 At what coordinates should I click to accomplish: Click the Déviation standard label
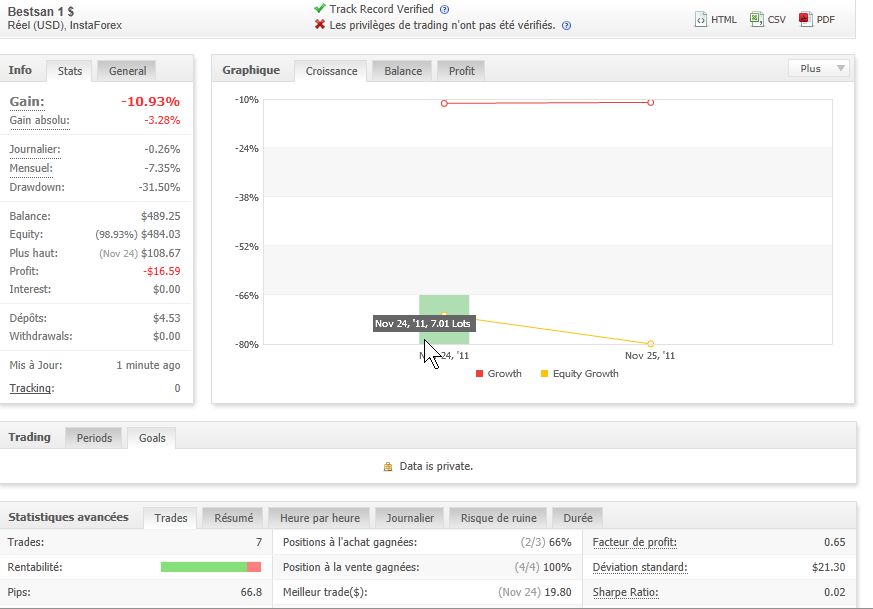[x=640, y=567]
